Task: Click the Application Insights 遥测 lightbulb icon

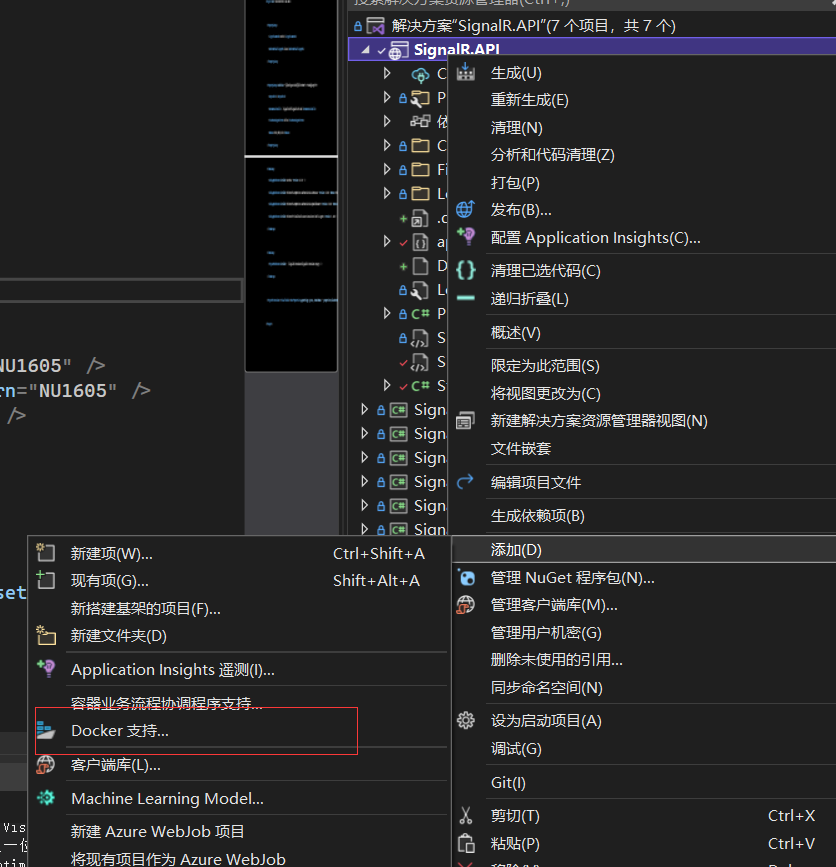Action: pyautogui.click(x=45, y=668)
